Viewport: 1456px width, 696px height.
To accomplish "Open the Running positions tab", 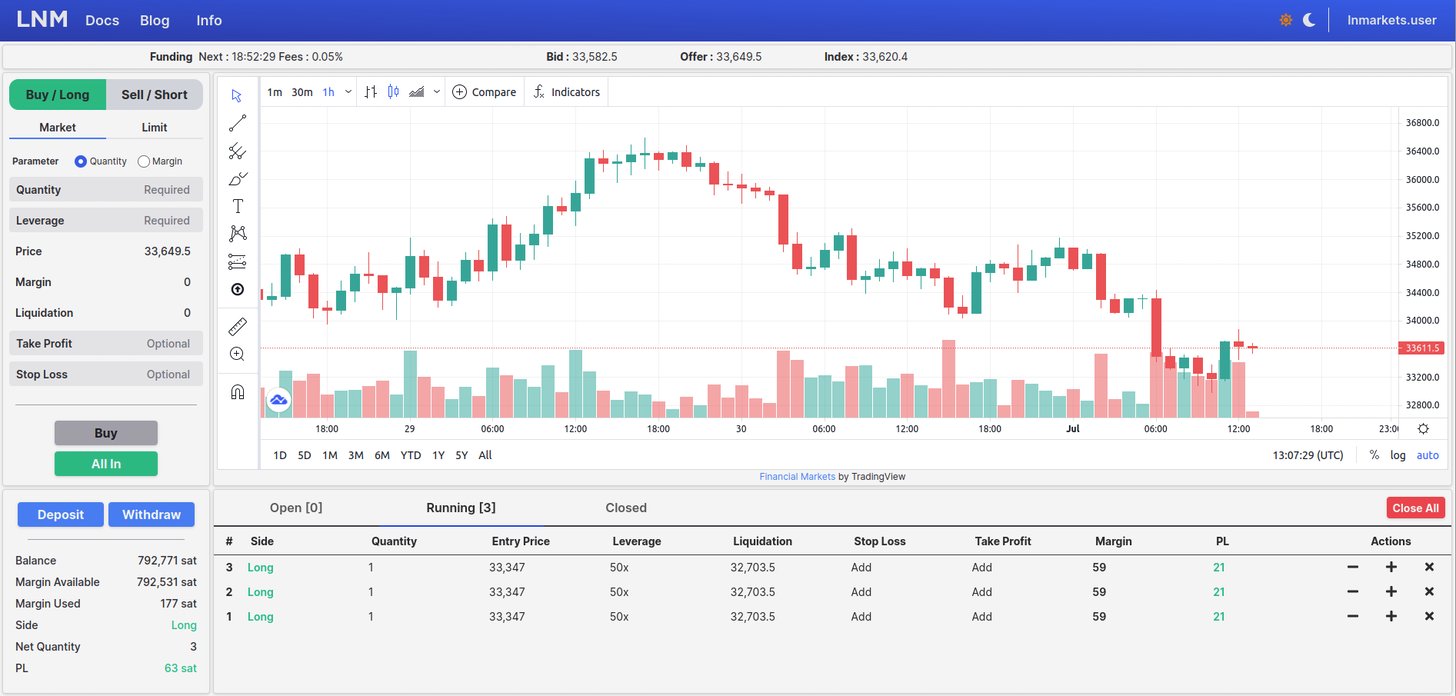I will pyautogui.click(x=460, y=507).
